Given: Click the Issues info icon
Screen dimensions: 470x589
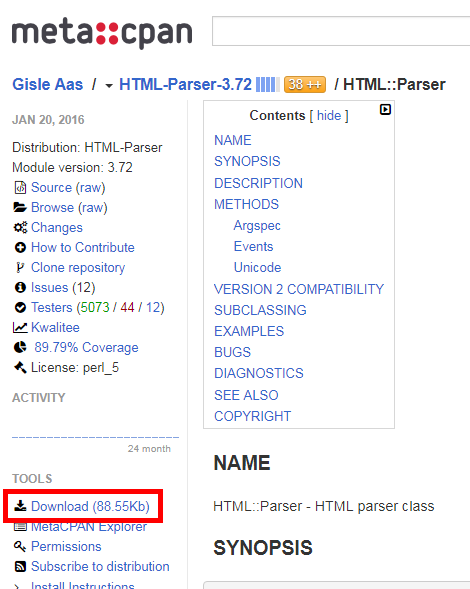Looking at the screenshot, I should [x=20, y=287].
